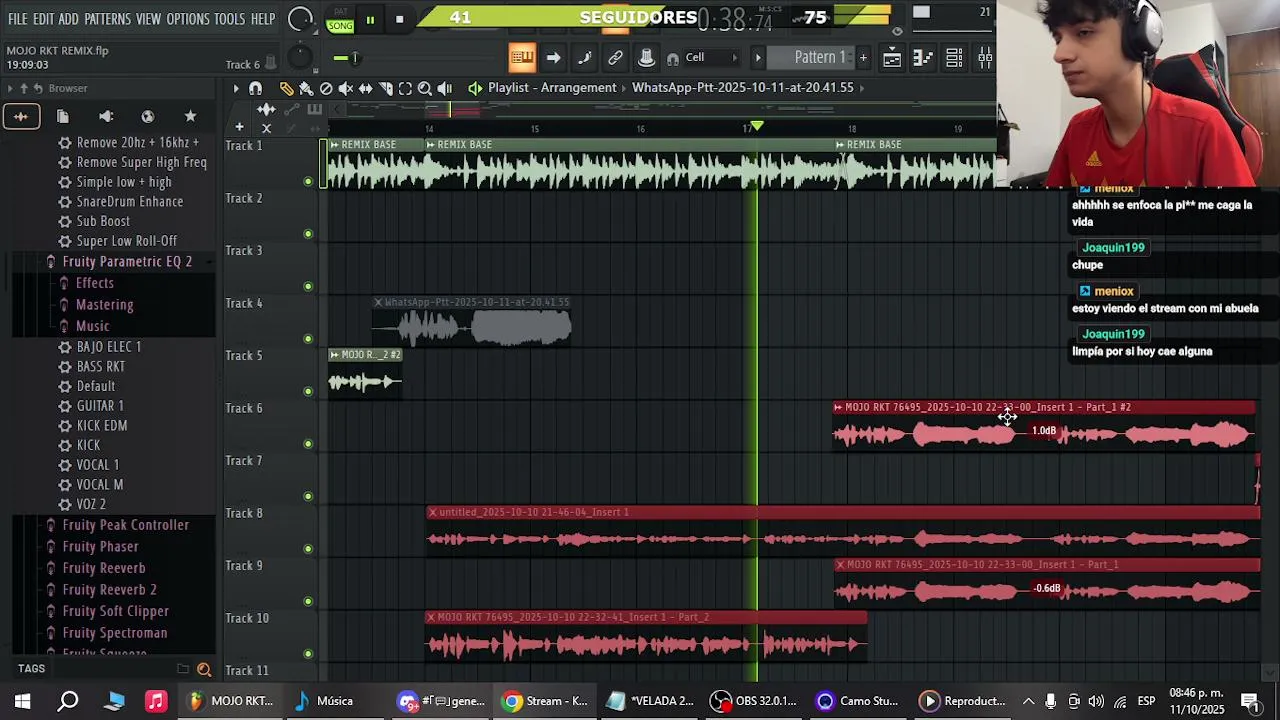This screenshot has width=1280, height=720.
Task: Open the Browser menu arrow
Action: point(10,88)
